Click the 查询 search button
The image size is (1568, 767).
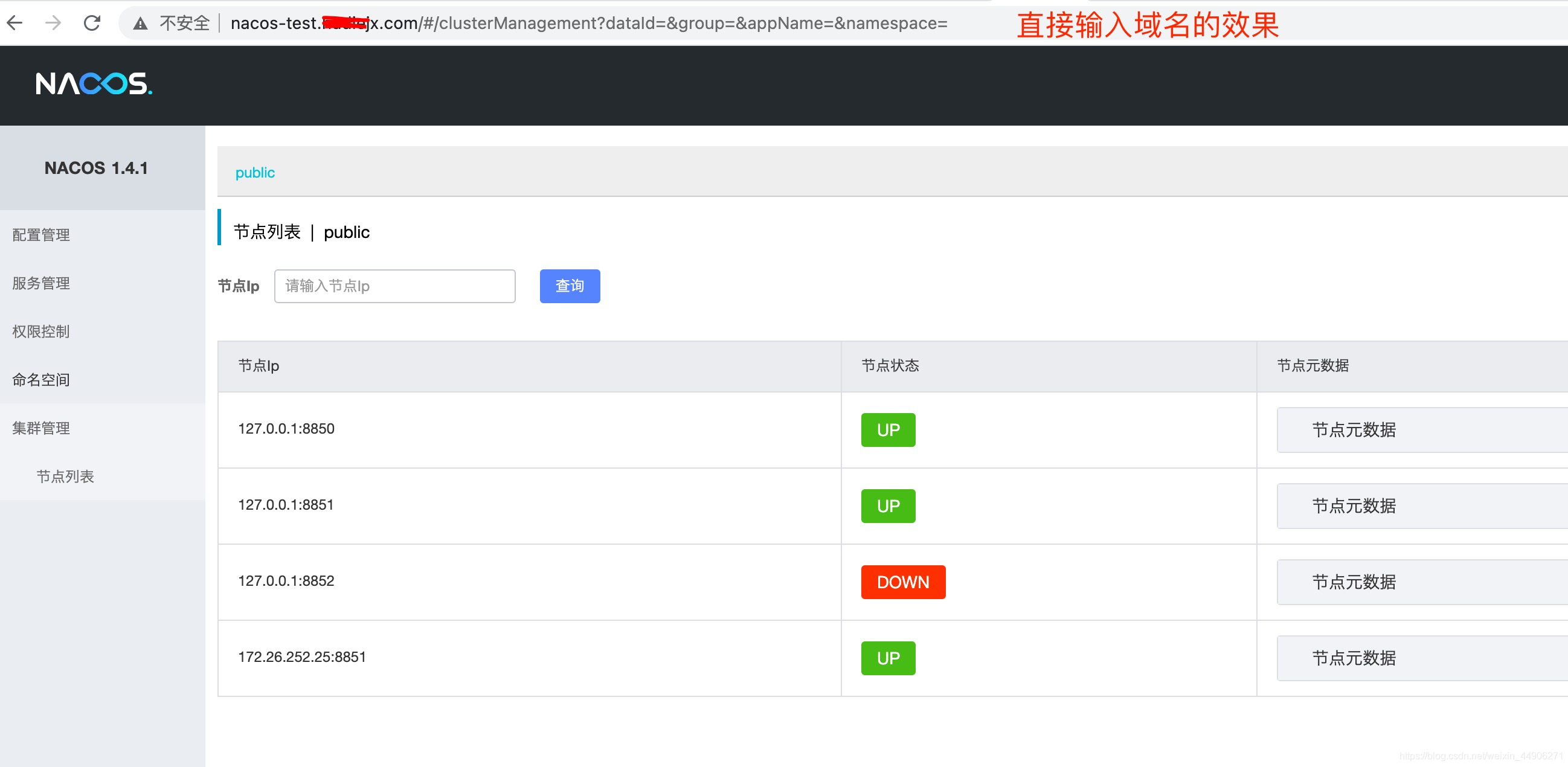(569, 286)
